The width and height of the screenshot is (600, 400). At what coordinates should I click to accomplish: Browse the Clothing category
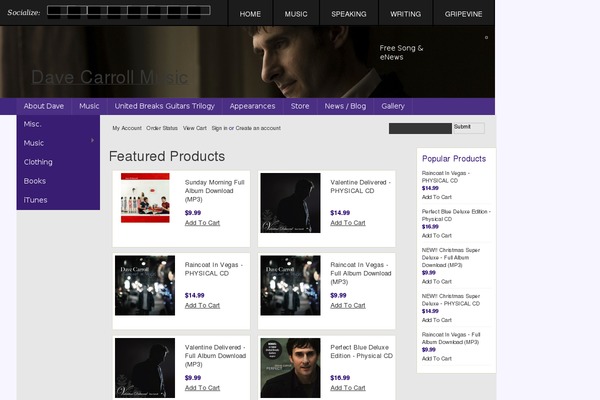tap(58, 162)
